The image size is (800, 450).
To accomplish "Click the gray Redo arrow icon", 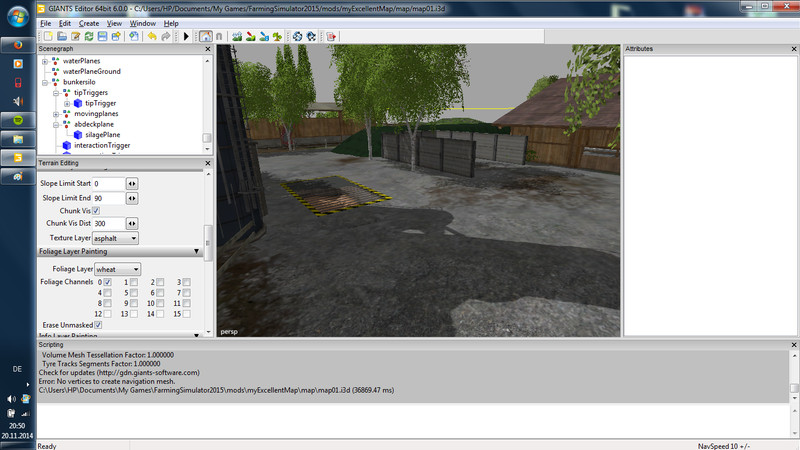I will pyautogui.click(x=166, y=36).
